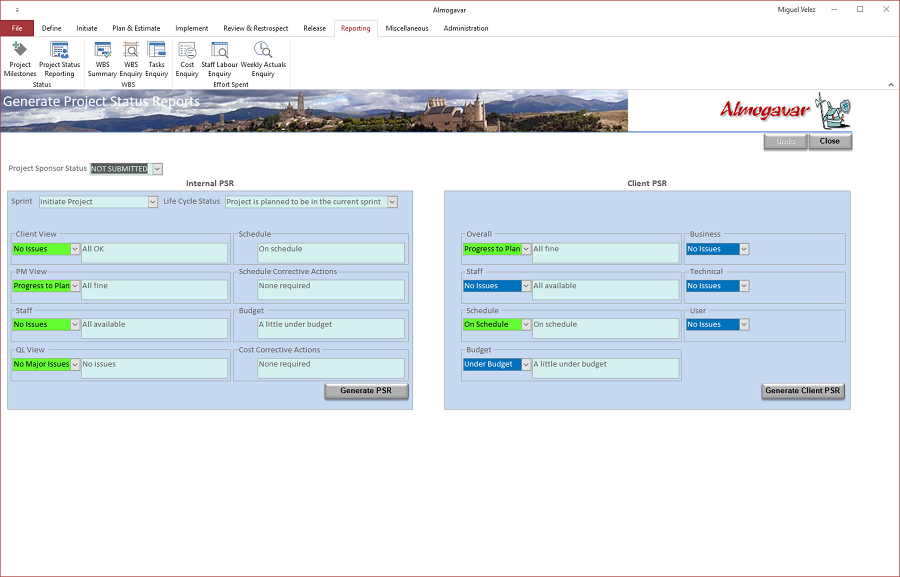Open Staff Labour Enquiry
The height and width of the screenshot is (577, 900).
pyautogui.click(x=219, y=59)
